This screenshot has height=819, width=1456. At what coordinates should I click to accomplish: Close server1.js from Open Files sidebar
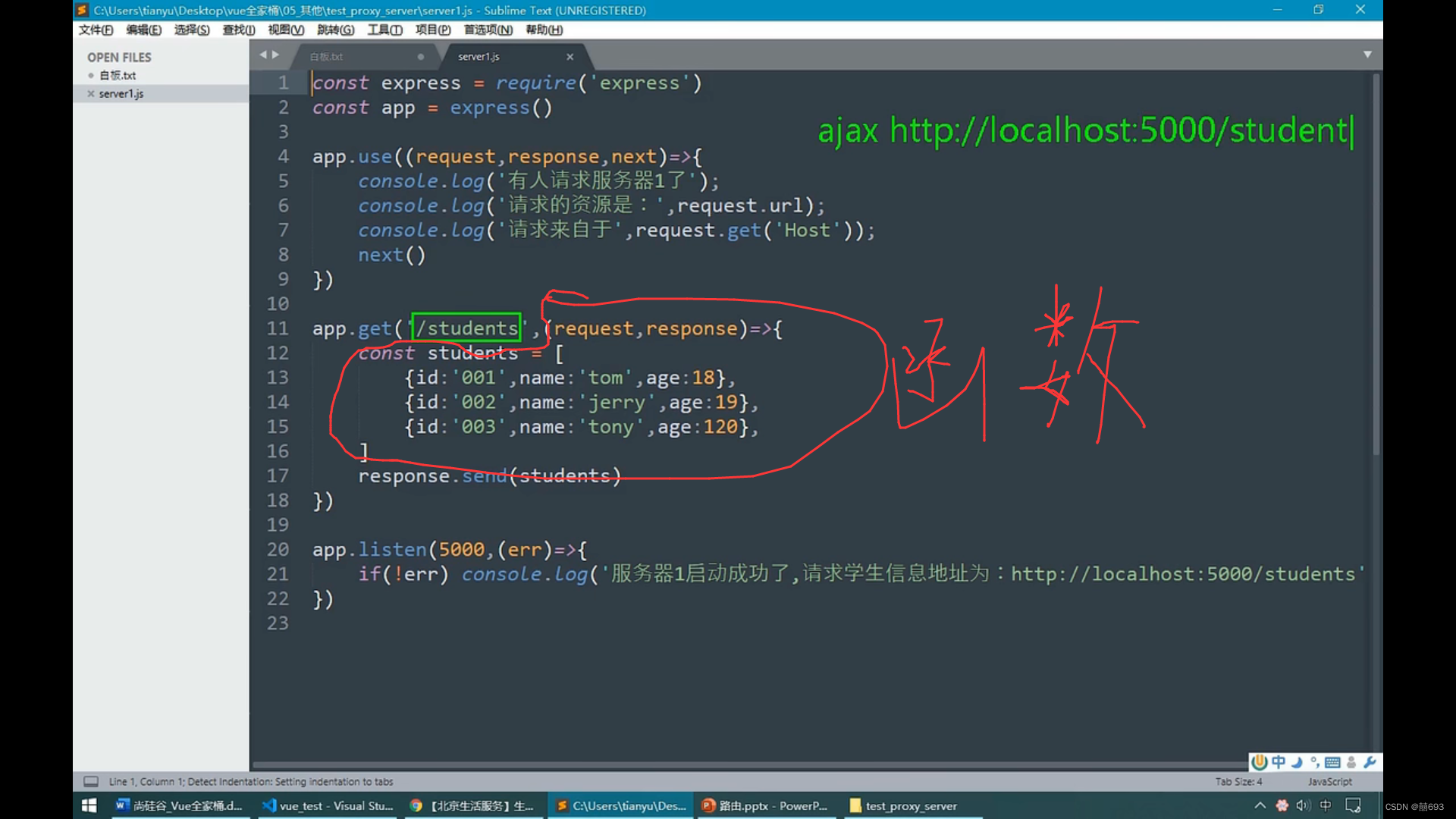tap(91, 93)
